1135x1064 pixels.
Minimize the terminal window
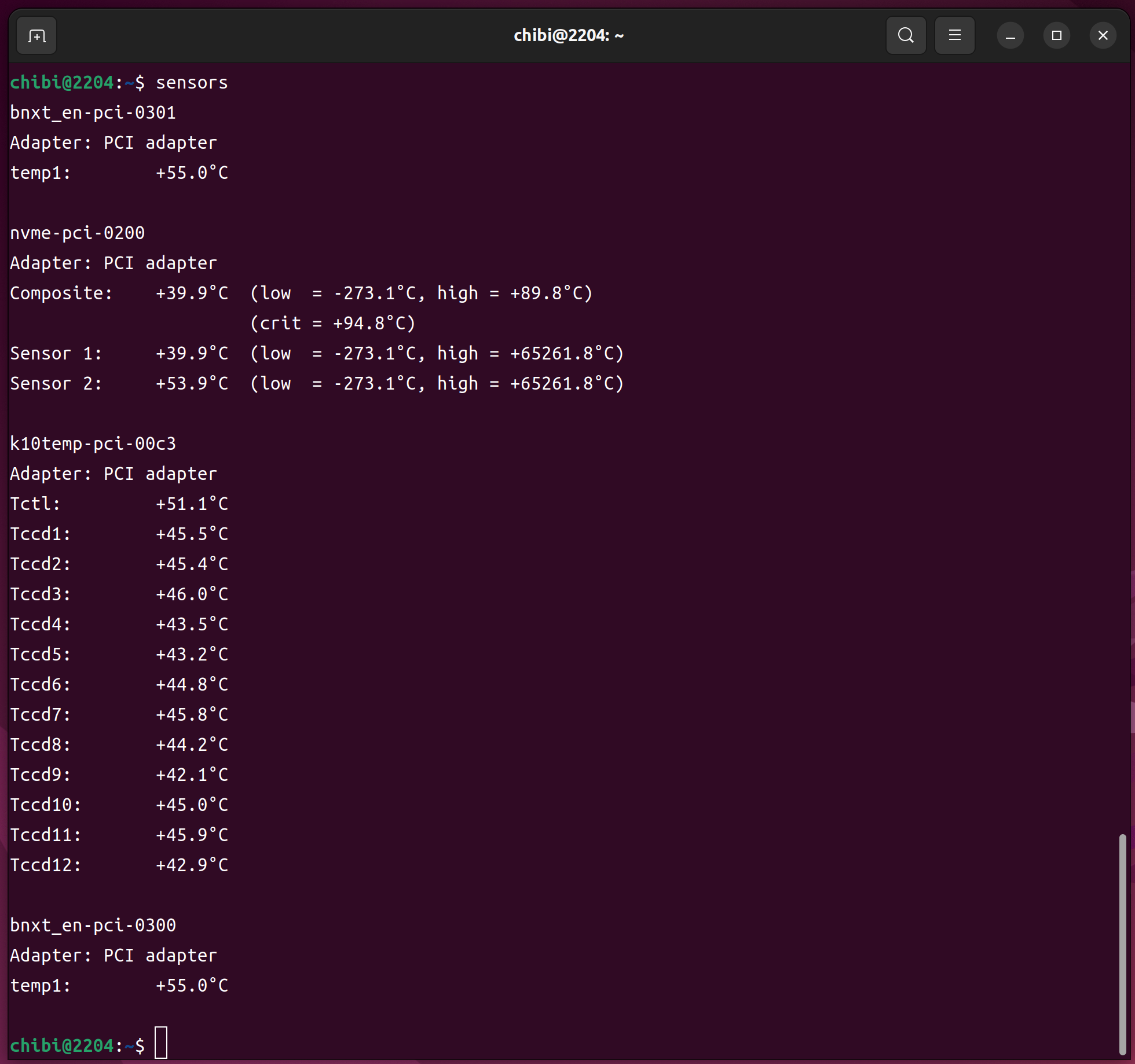(1010, 36)
